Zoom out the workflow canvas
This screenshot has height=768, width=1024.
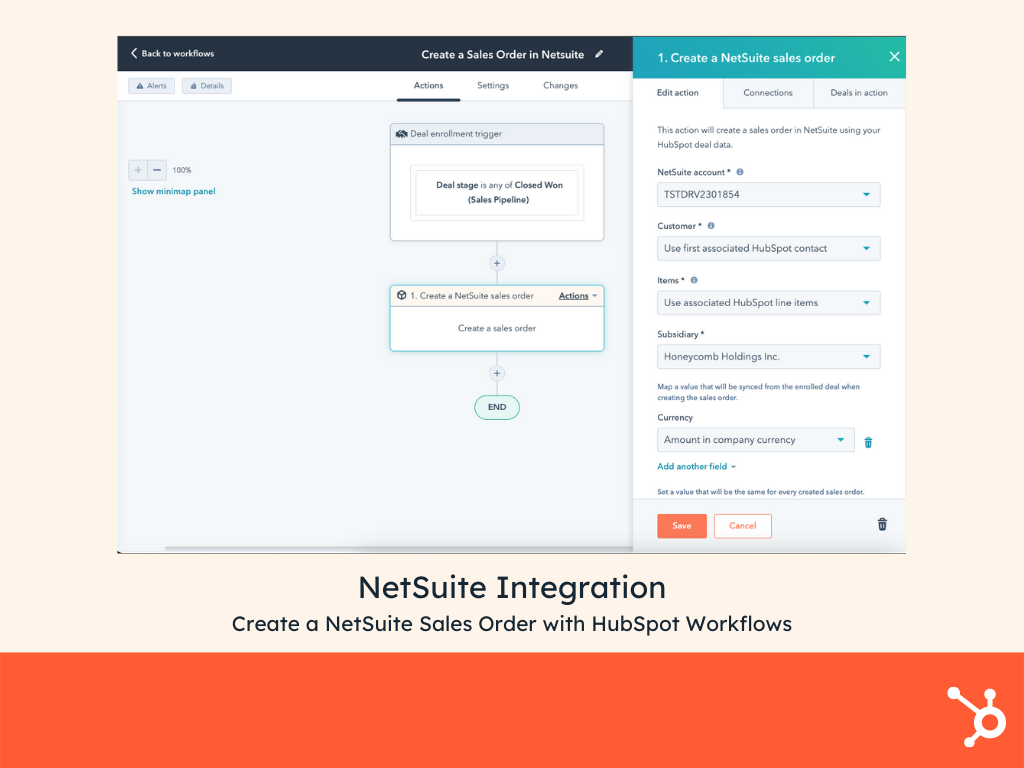click(x=157, y=170)
